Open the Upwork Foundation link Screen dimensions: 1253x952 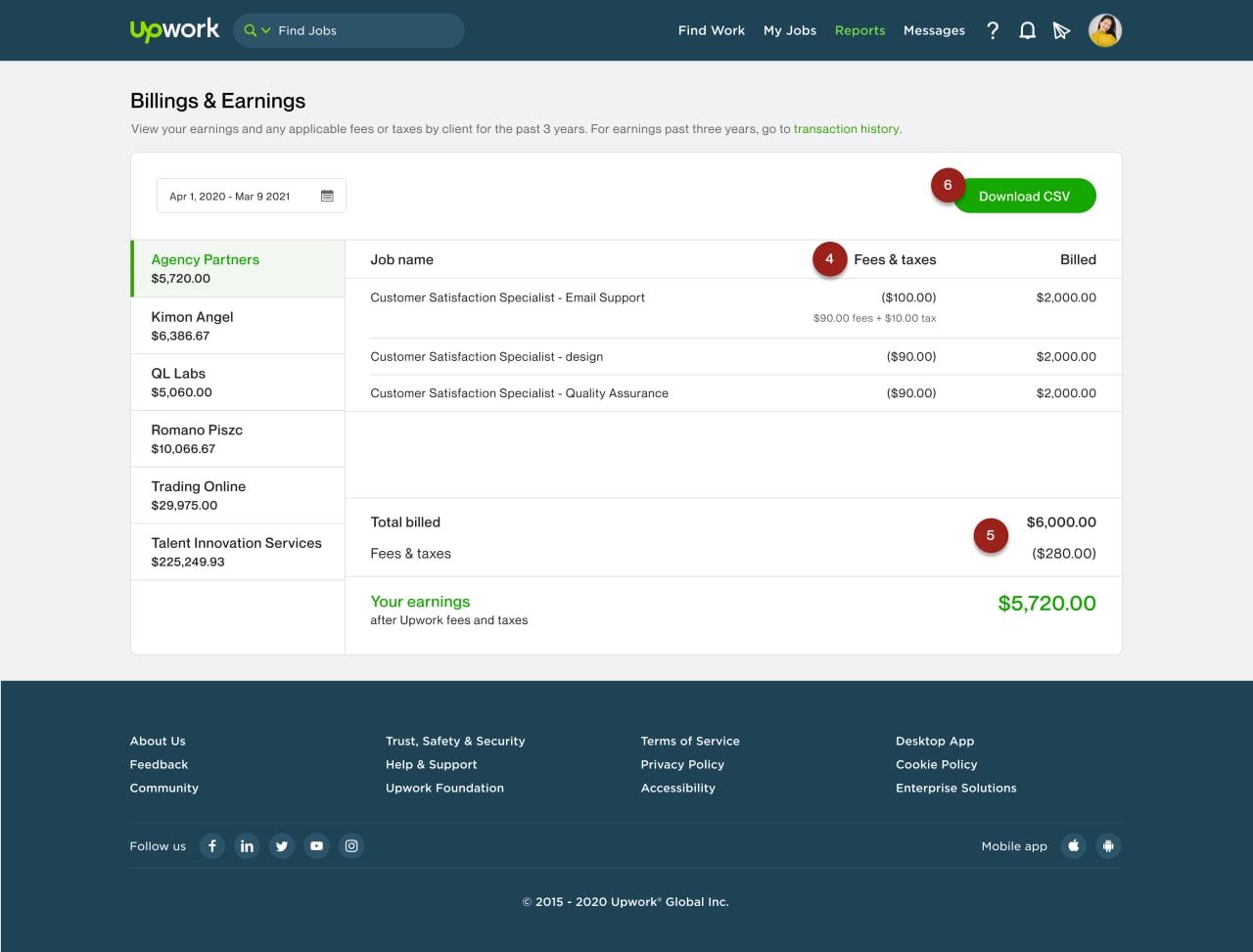coord(444,789)
